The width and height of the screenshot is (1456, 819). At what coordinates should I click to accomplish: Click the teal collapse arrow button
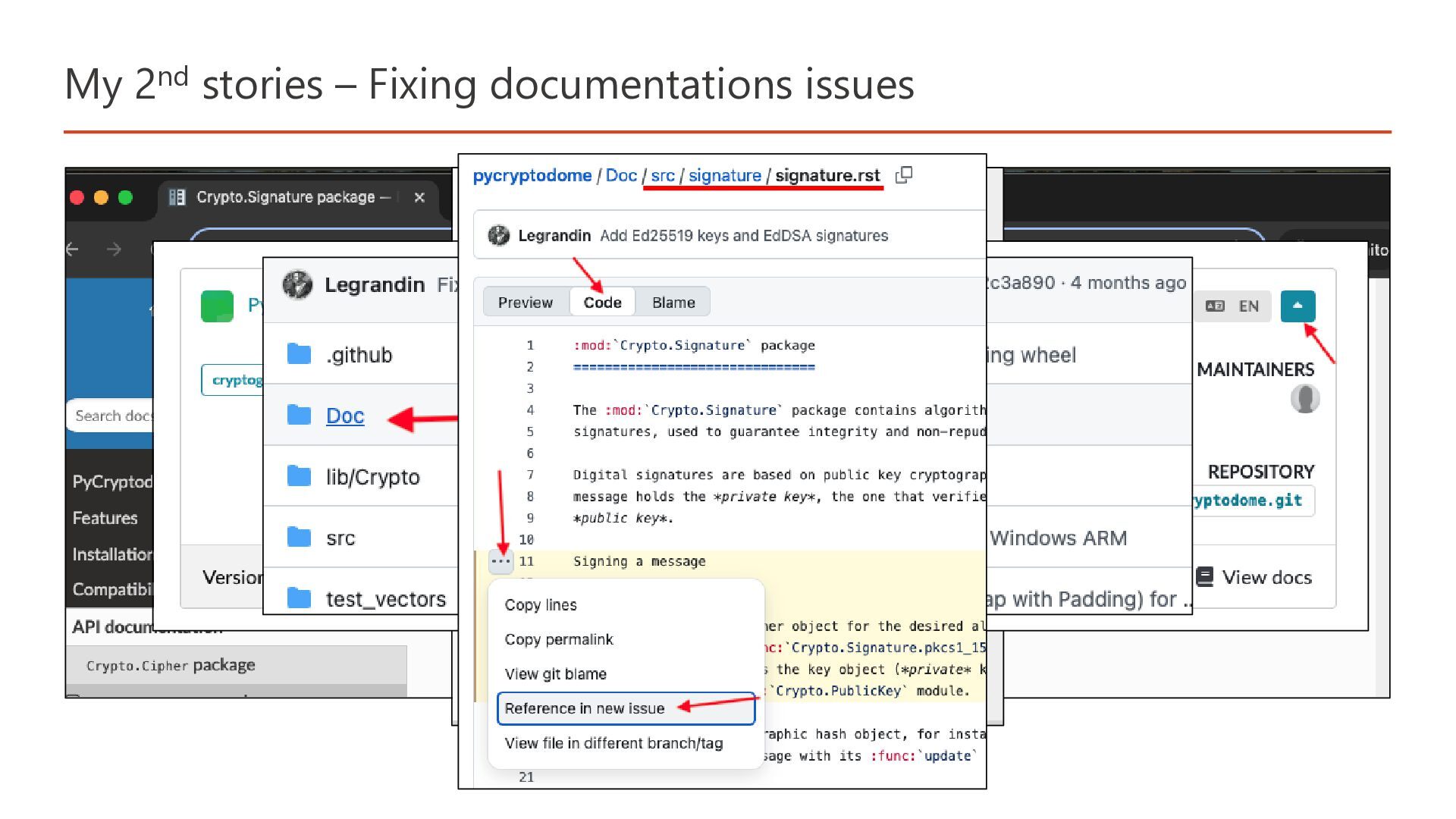point(1297,306)
